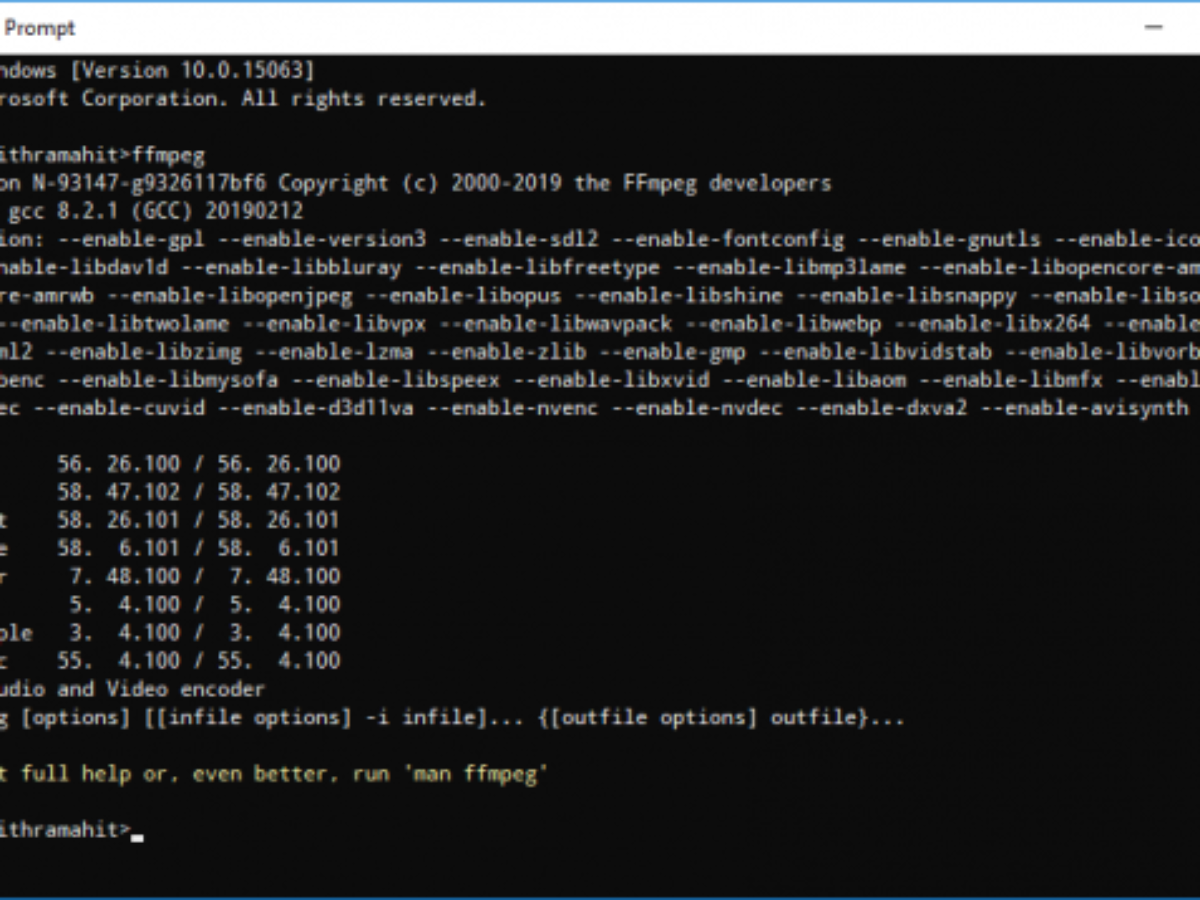Screen dimensions: 1200x900
Task: Click the "gcc 8.2.1 (GCC) 20190212" line
Action: point(156,212)
